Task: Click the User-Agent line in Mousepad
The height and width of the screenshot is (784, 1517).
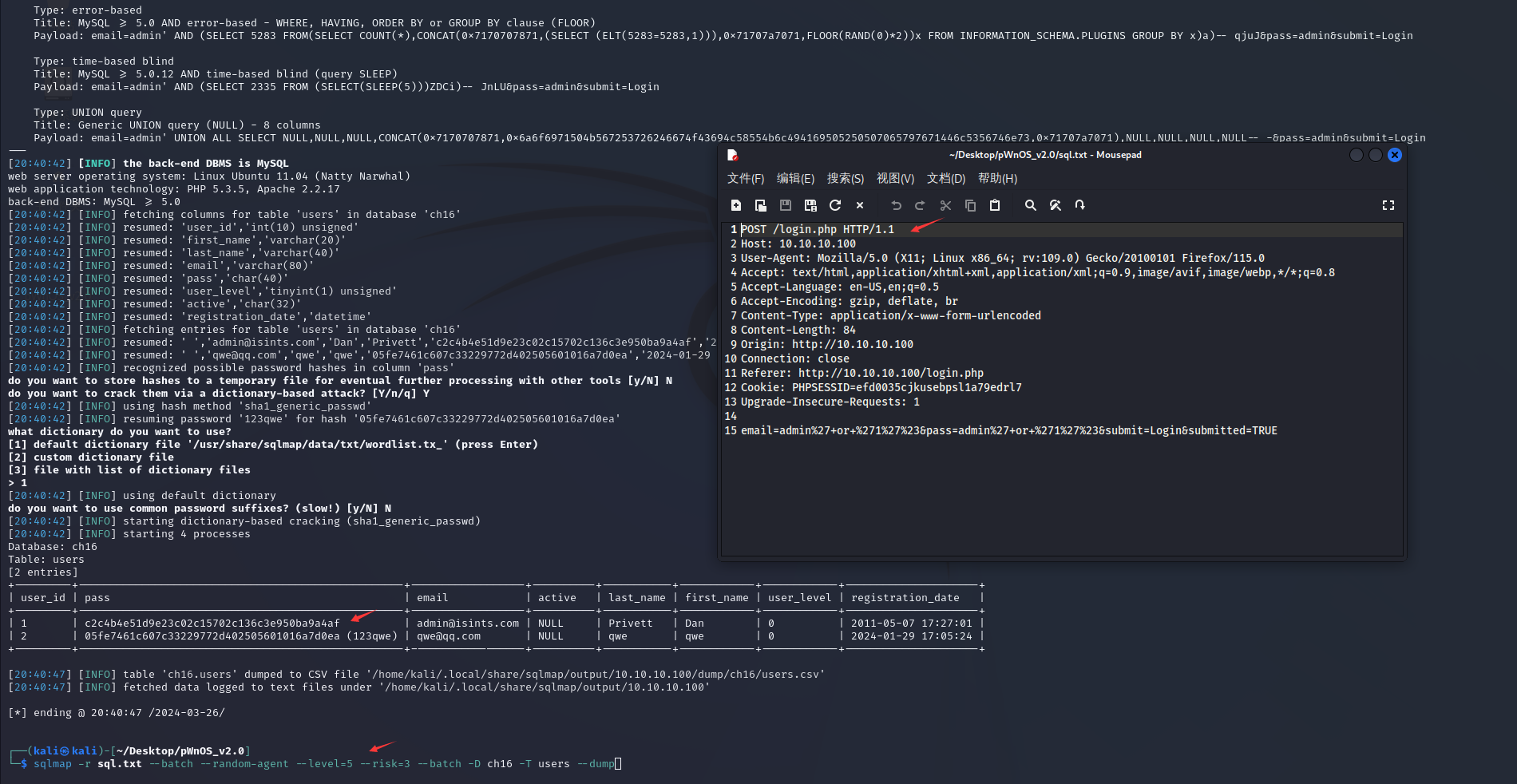Action: coord(1003,258)
